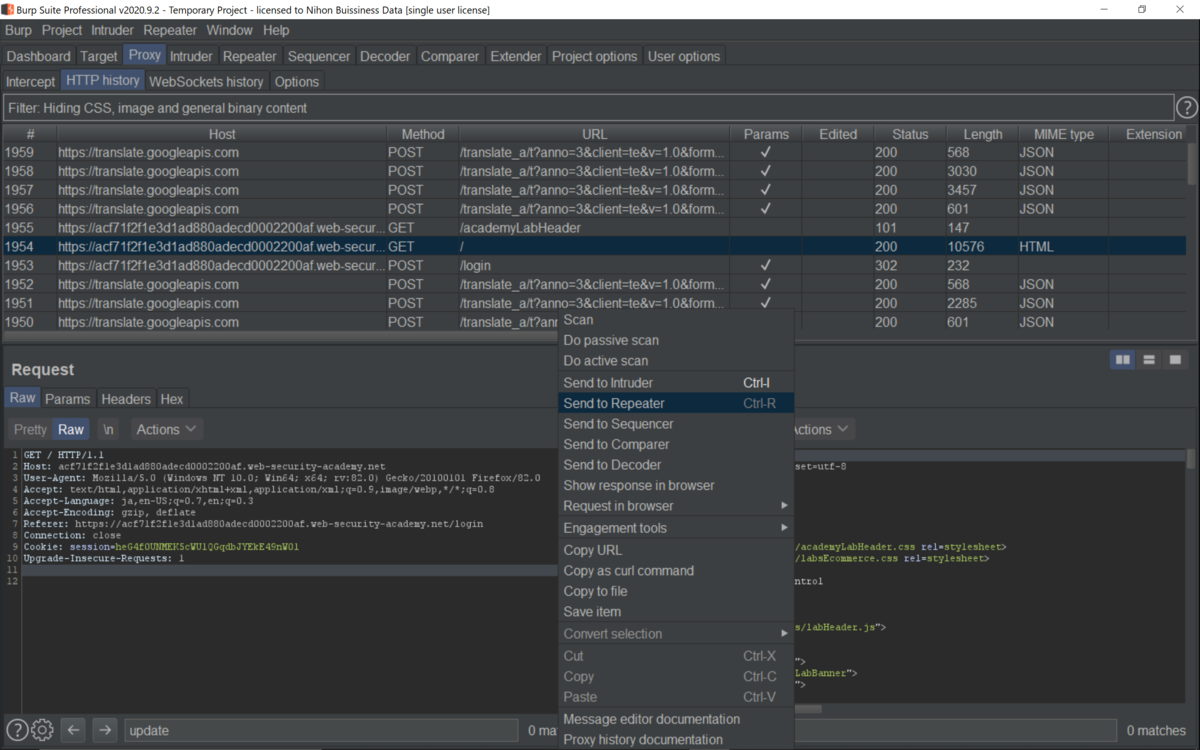Open Proxy history documentation

coord(676,740)
